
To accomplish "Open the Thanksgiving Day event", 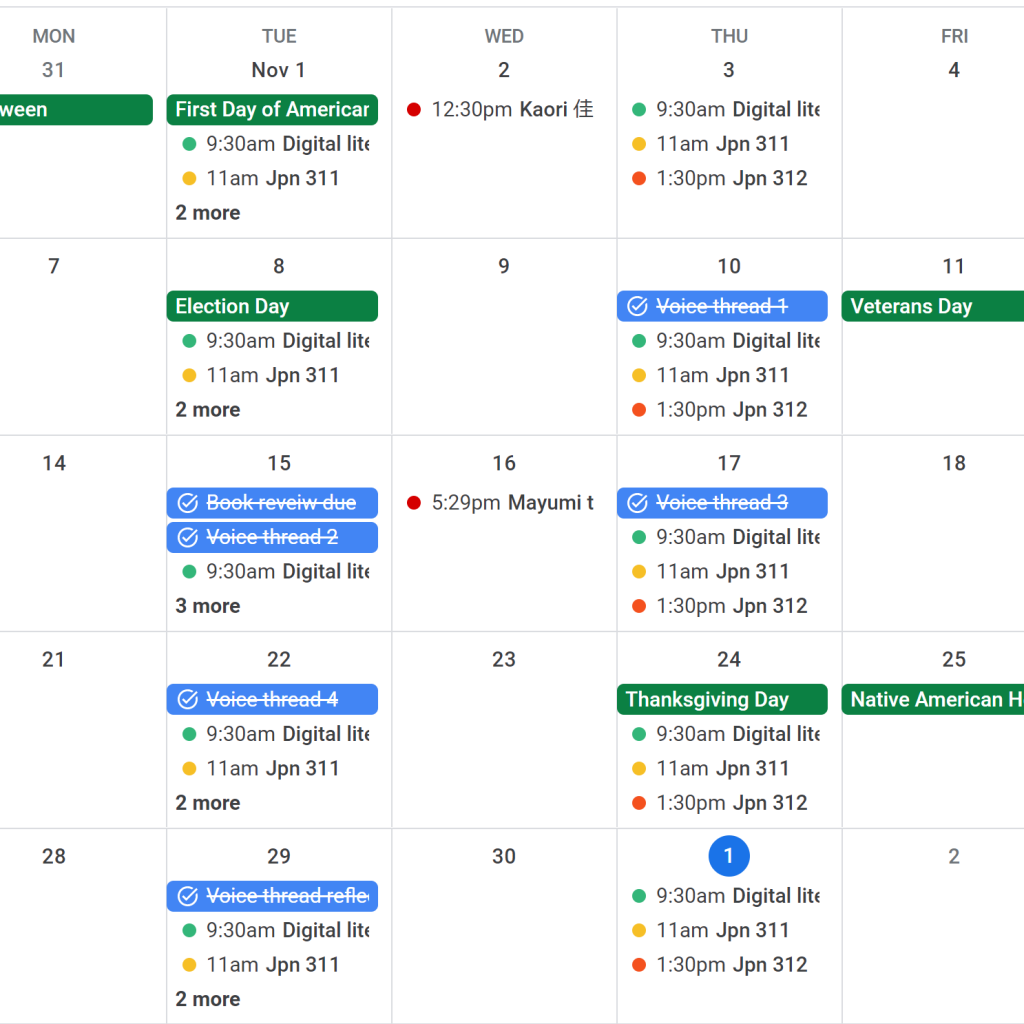I will pyautogui.click(x=722, y=699).
